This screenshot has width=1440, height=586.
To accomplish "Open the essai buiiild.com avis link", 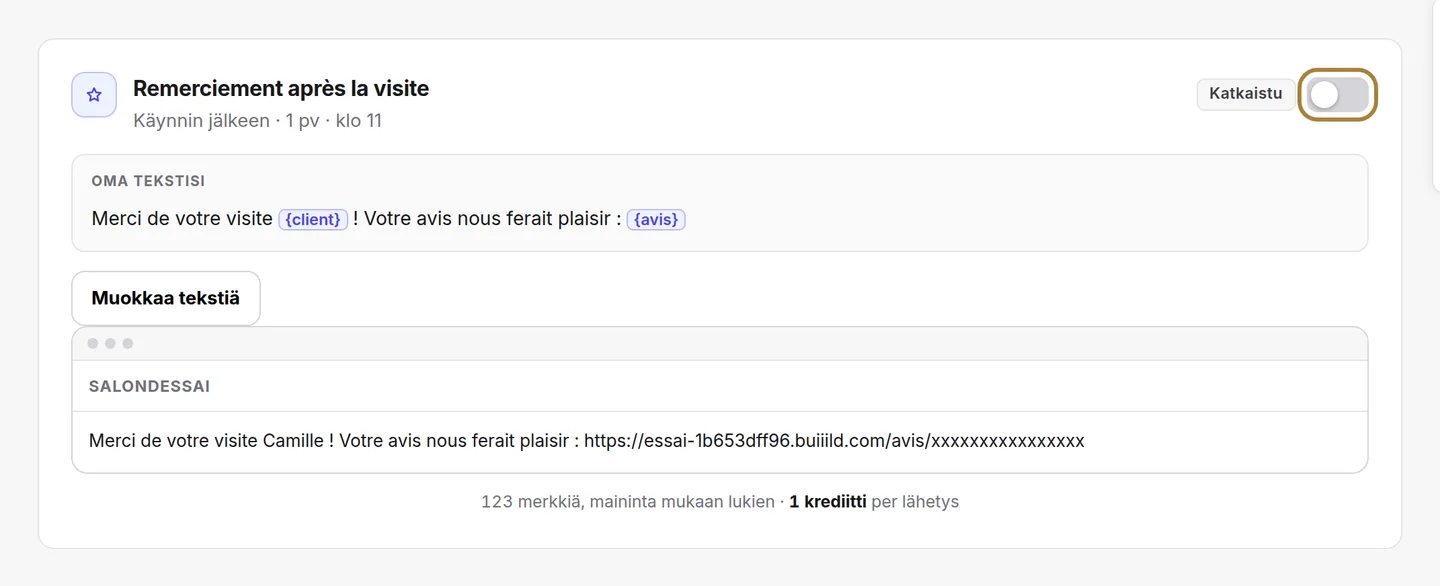I will pos(834,441).
